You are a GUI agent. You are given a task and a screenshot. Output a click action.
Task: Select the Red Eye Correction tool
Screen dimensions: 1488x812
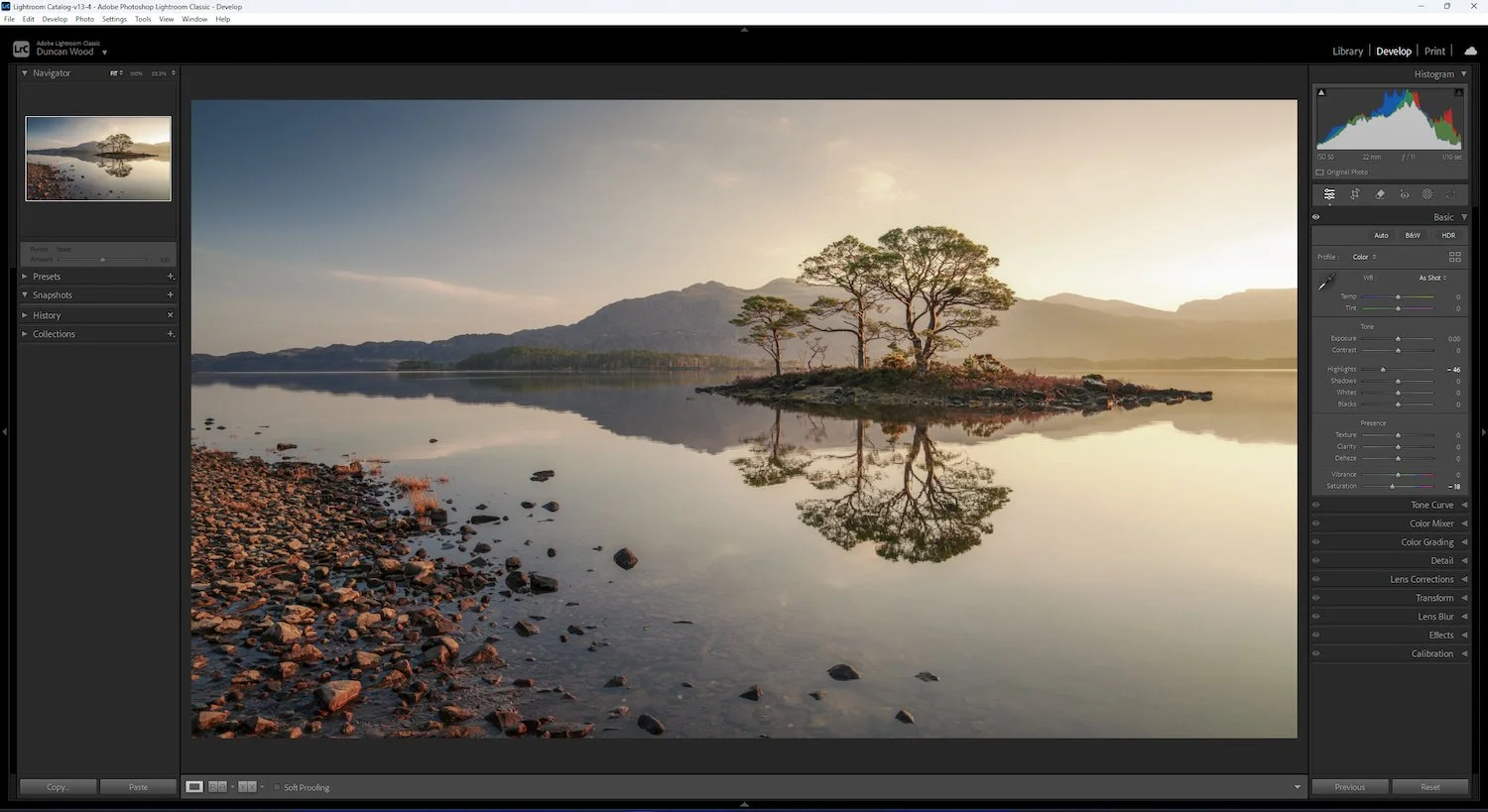[x=1404, y=194]
